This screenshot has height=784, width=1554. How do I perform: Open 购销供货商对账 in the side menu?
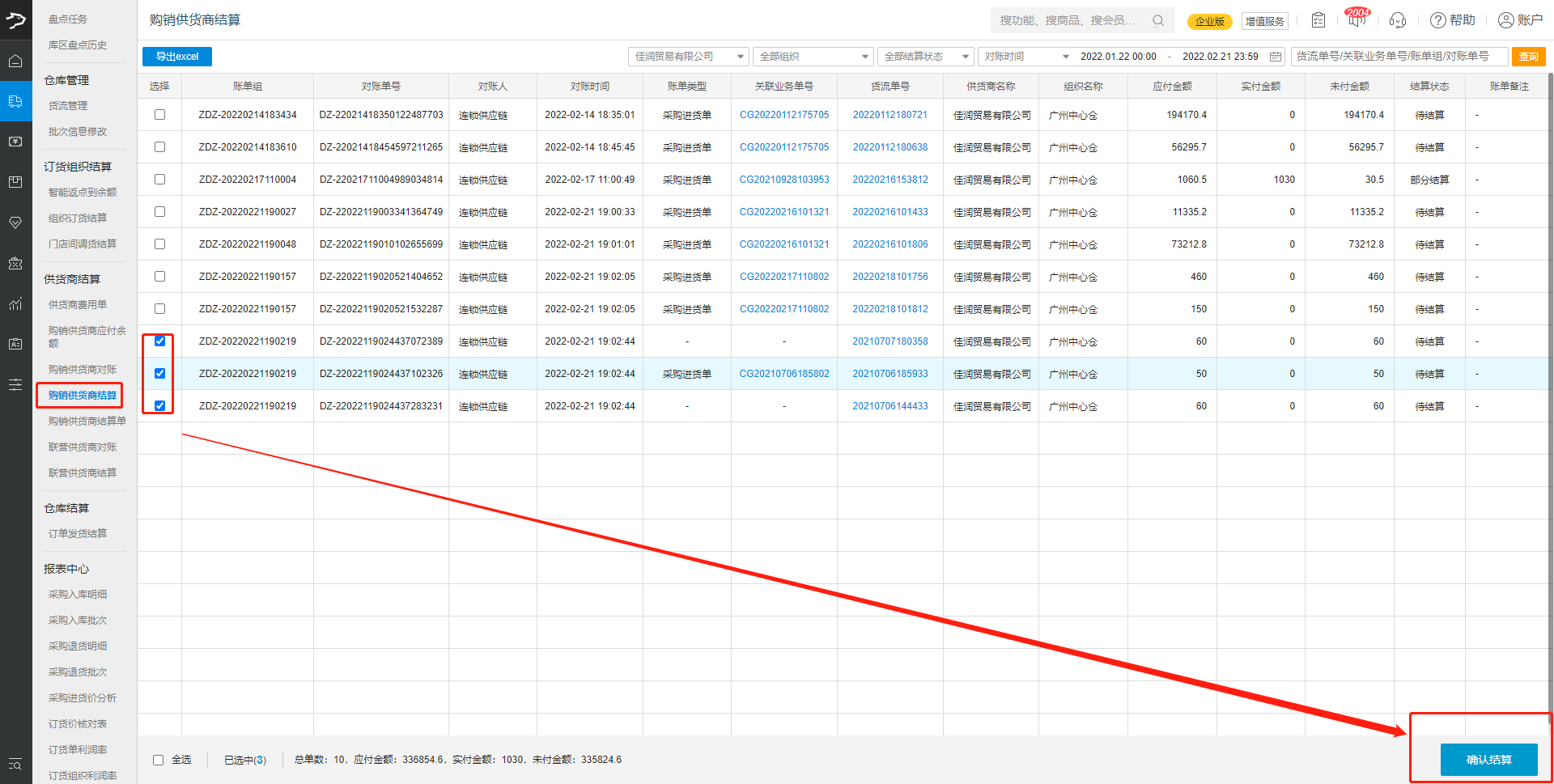(x=83, y=369)
